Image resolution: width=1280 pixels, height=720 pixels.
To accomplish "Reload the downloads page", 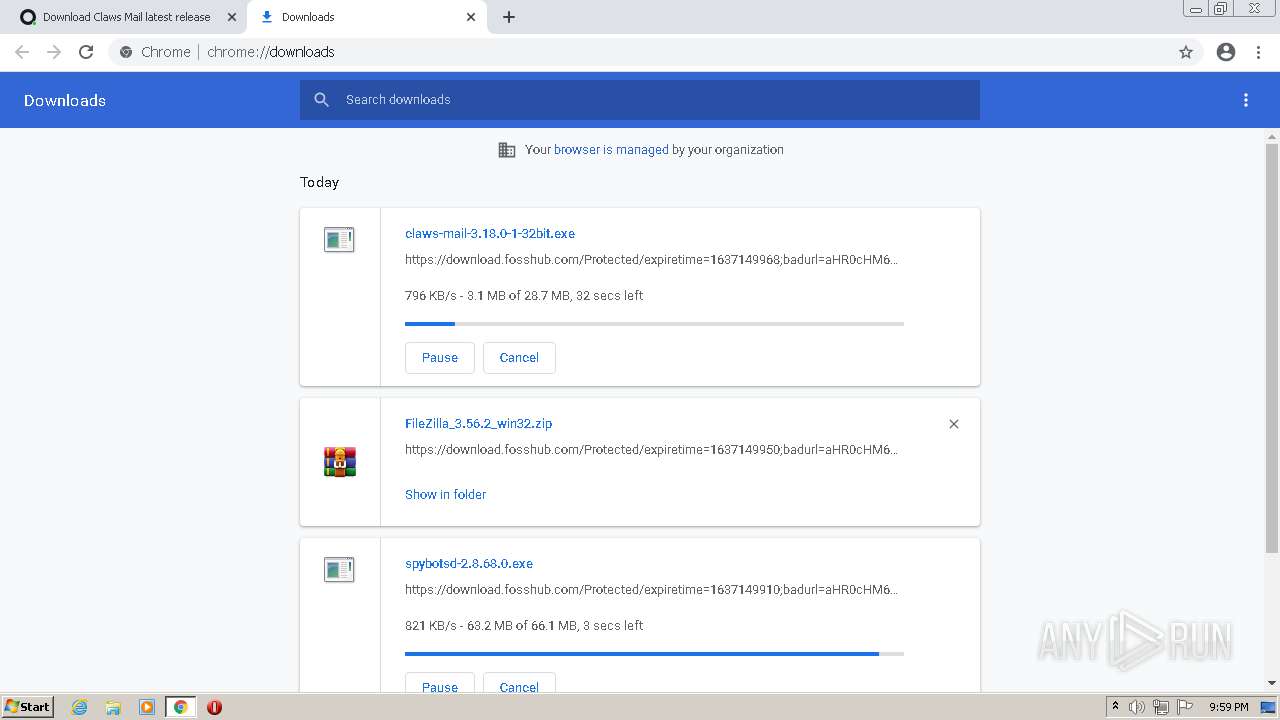I will [86, 52].
